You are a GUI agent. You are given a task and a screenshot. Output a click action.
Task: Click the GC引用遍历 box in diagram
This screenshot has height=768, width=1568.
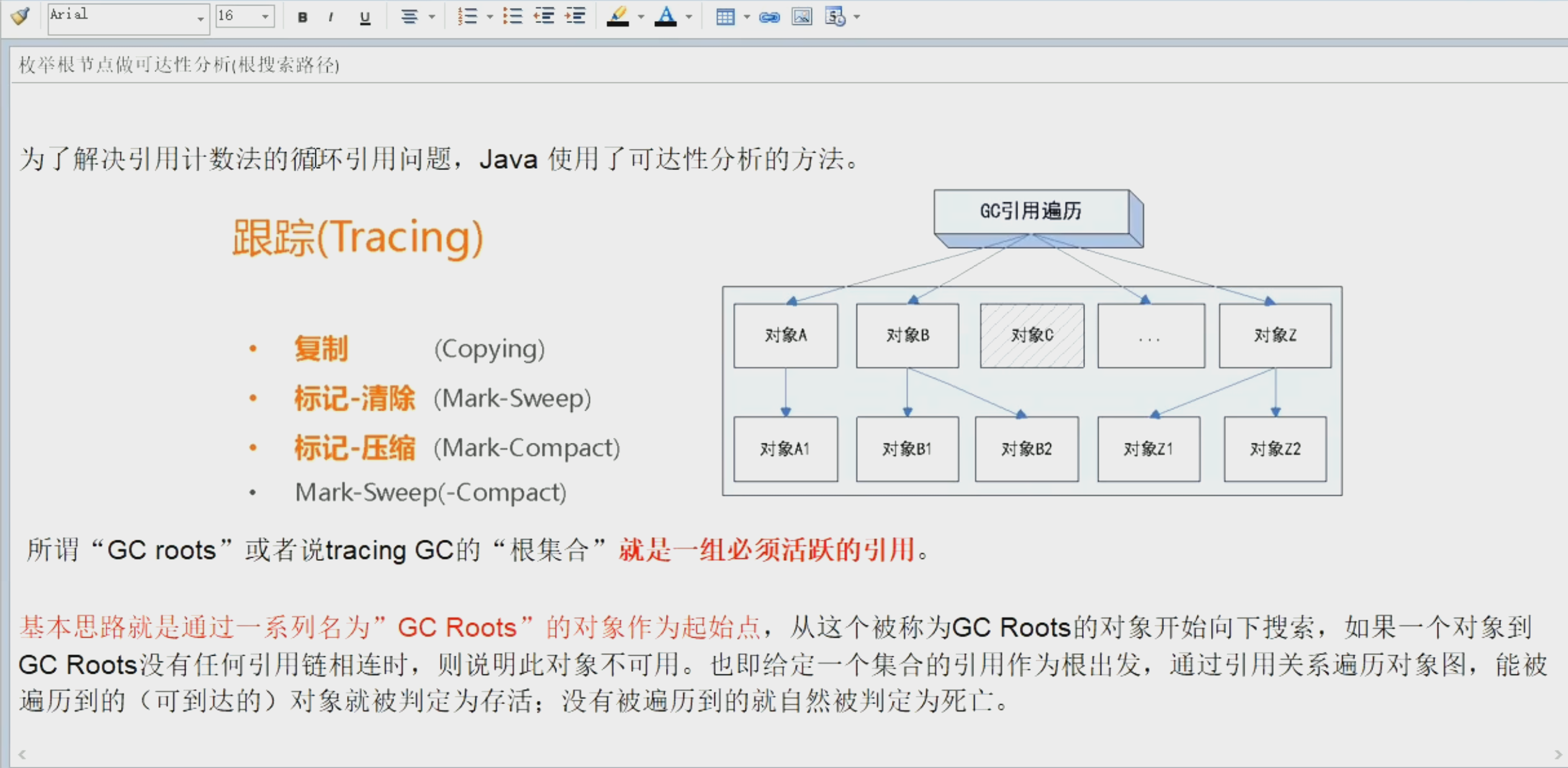click(x=1031, y=212)
